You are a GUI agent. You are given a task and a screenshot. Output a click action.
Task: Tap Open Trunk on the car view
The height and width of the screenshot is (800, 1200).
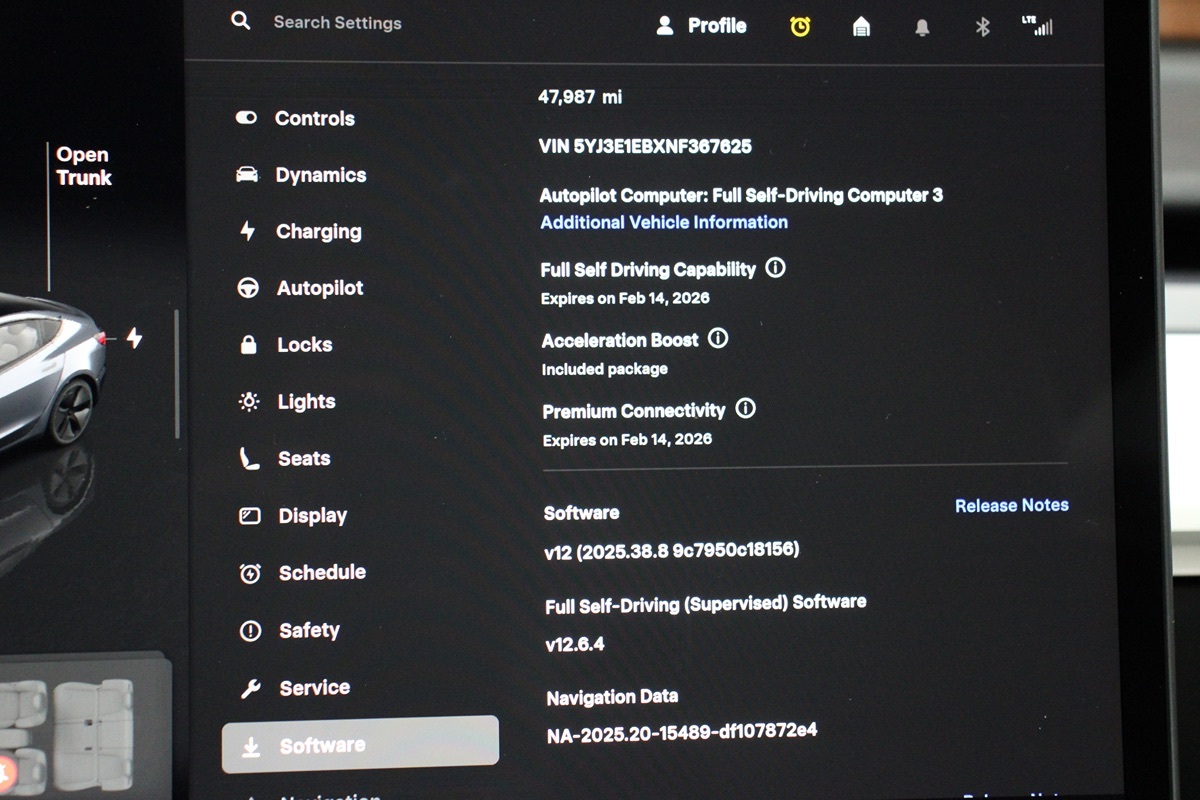coord(83,167)
